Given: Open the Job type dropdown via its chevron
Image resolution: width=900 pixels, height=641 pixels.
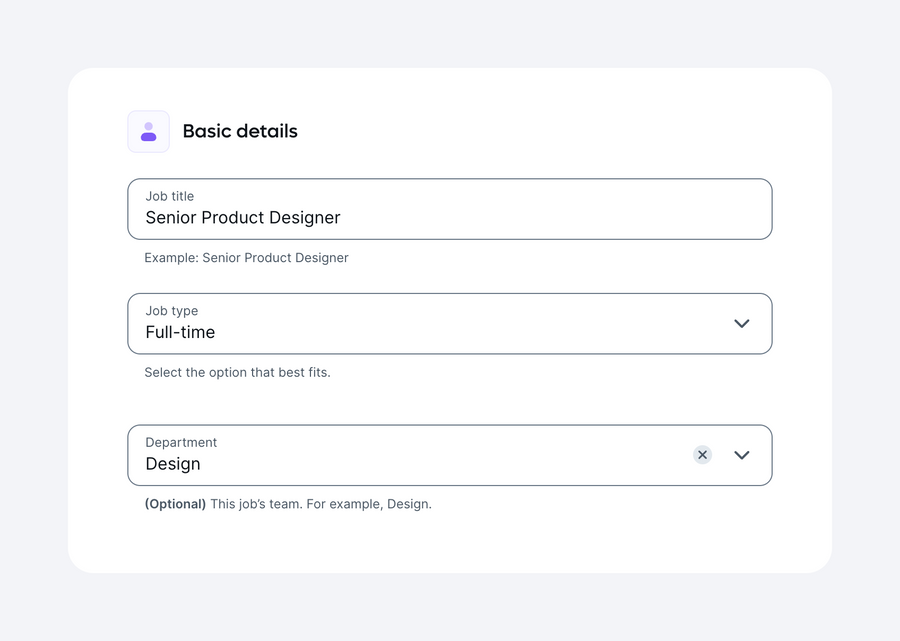Looking at the screenshot, I should [x=742, y=323].
